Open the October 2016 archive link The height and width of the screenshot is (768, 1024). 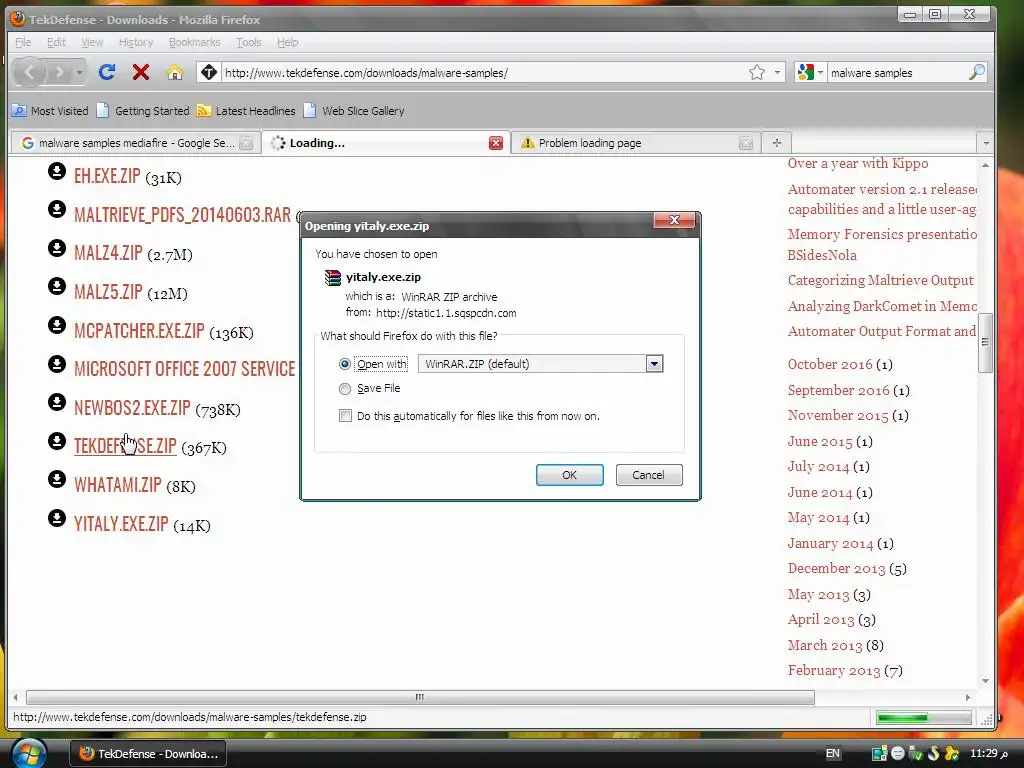coord(830,364)
